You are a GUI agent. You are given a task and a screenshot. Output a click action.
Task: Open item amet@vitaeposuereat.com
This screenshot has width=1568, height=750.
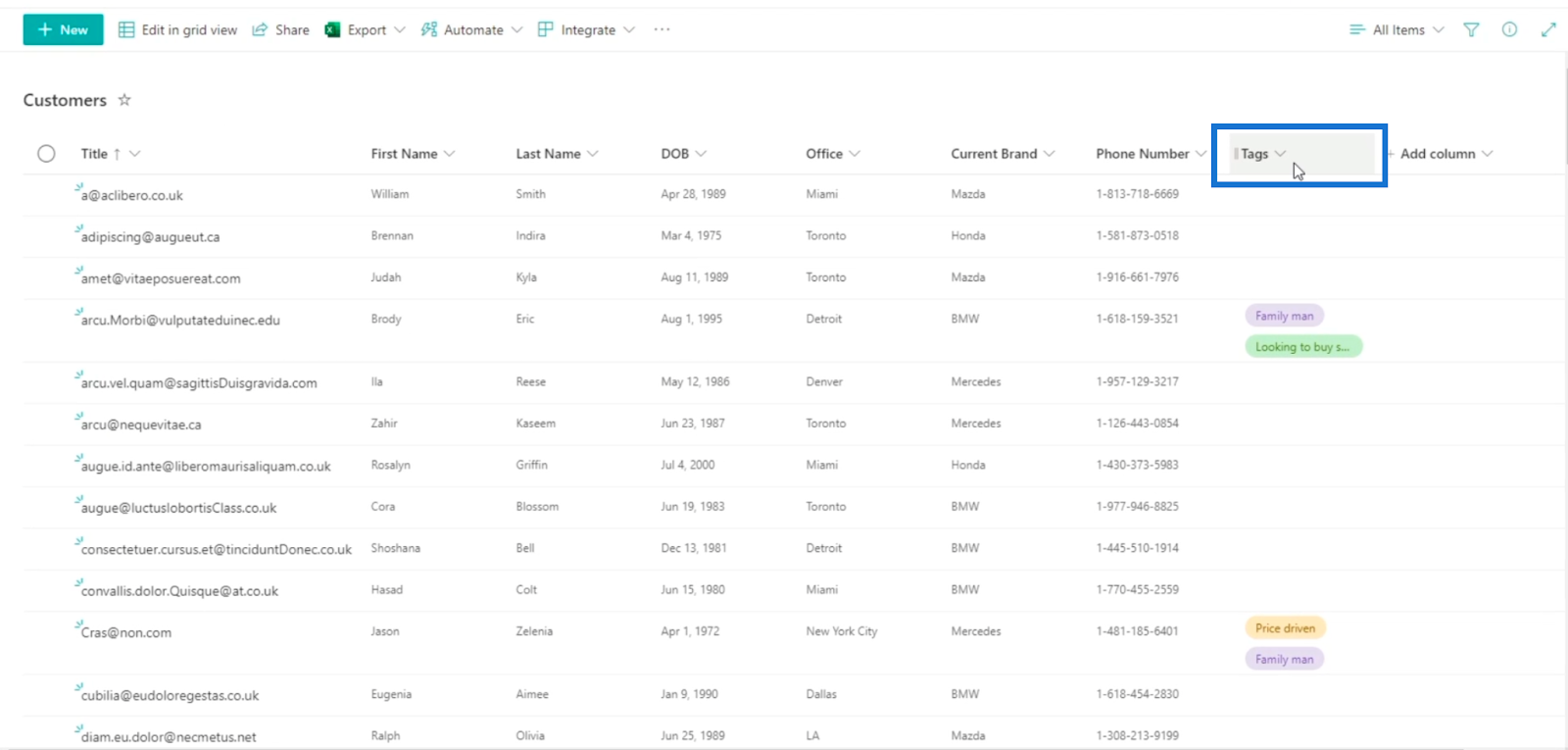pos(161,278)
